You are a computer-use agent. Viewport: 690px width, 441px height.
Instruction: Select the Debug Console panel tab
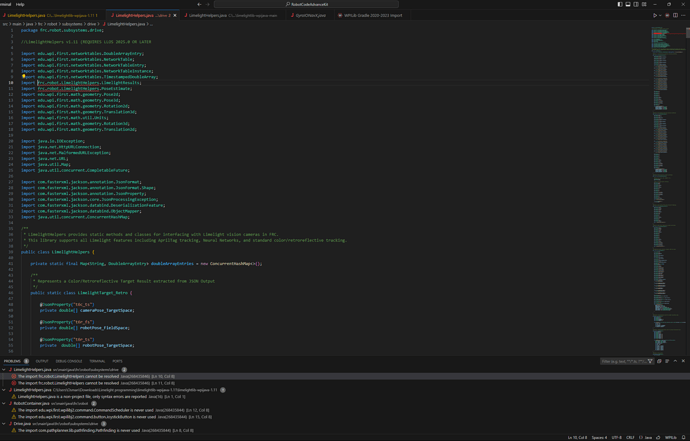coord(69,361)
